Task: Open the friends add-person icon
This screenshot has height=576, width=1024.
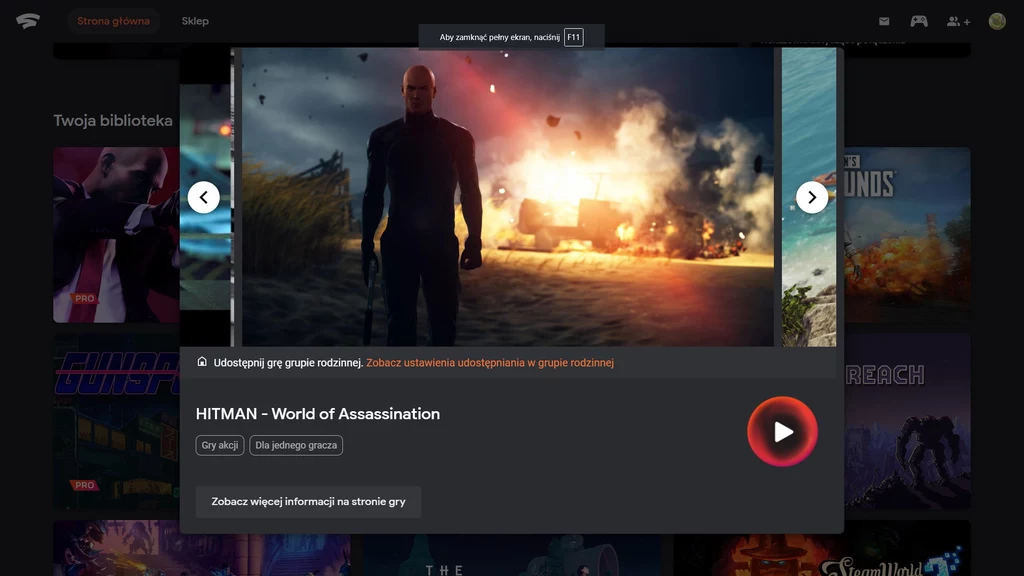Action: click(958, 22)
